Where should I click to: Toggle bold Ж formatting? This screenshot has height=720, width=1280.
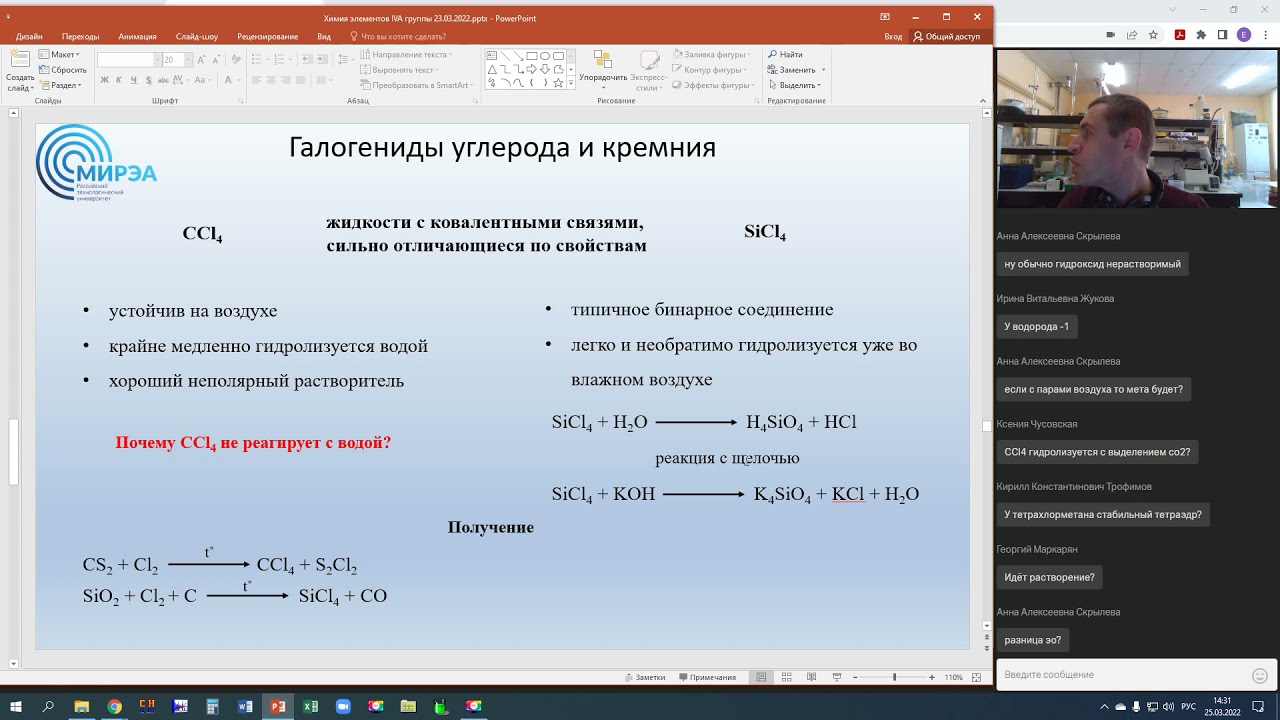tap(104, 80)
